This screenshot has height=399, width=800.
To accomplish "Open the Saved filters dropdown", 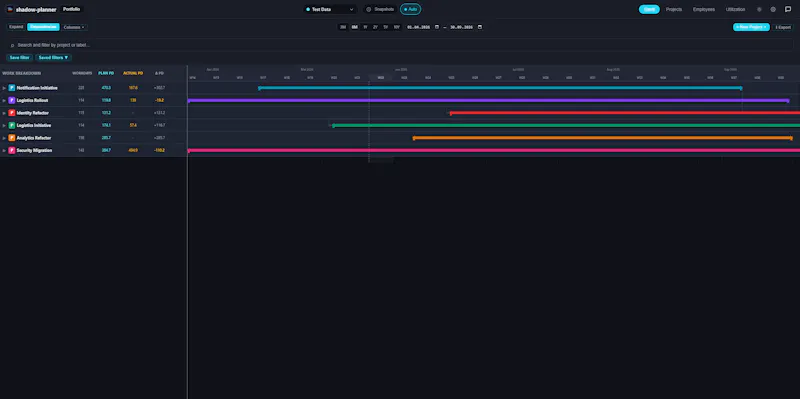I will (53, 58).
